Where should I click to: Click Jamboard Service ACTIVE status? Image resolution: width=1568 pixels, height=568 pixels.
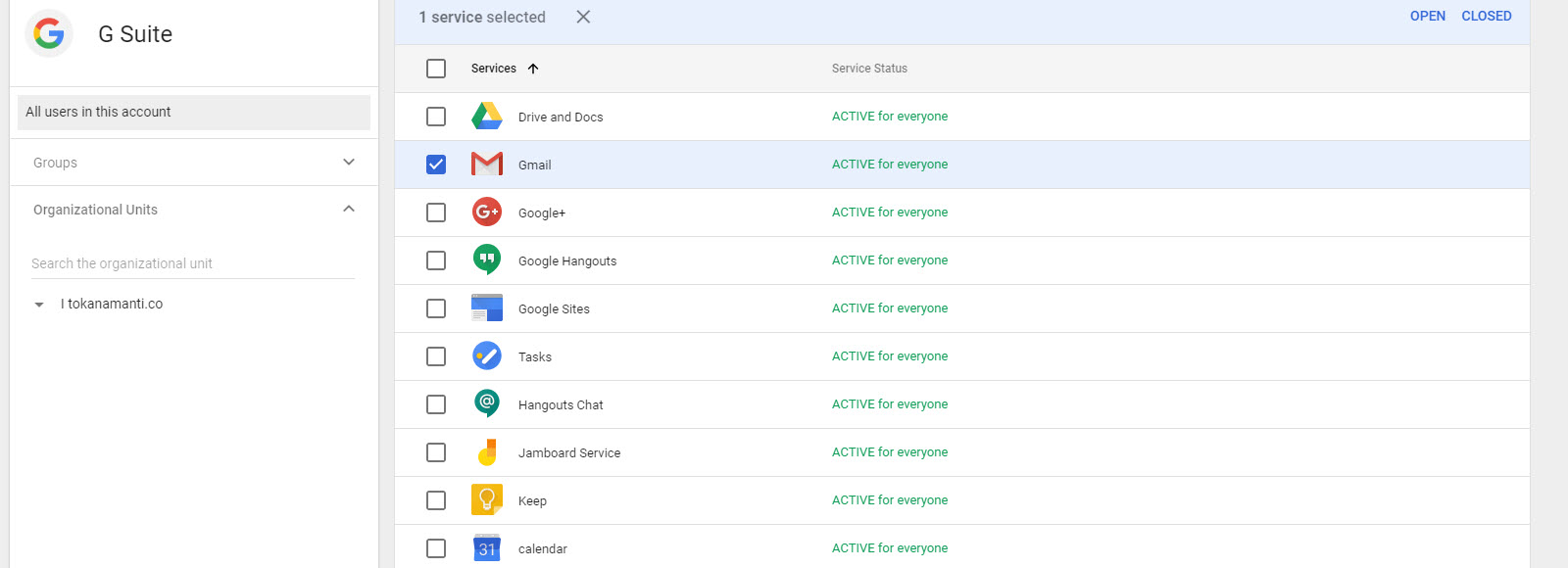click(x=890, y=452)
